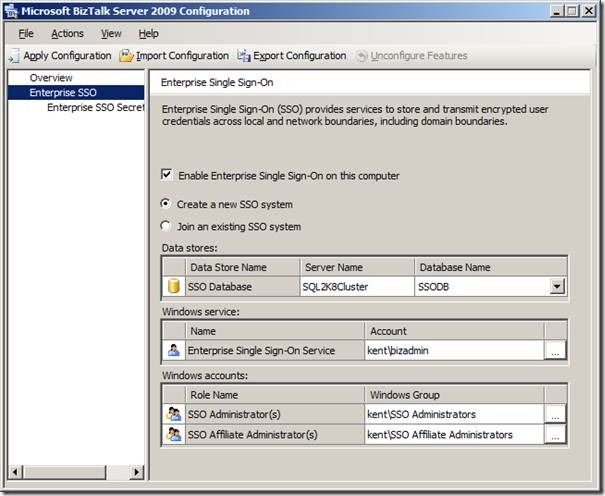The width and height of the screenshot is (605, 496).
Task: Click the Database Name column header
Action: (490, 267)
